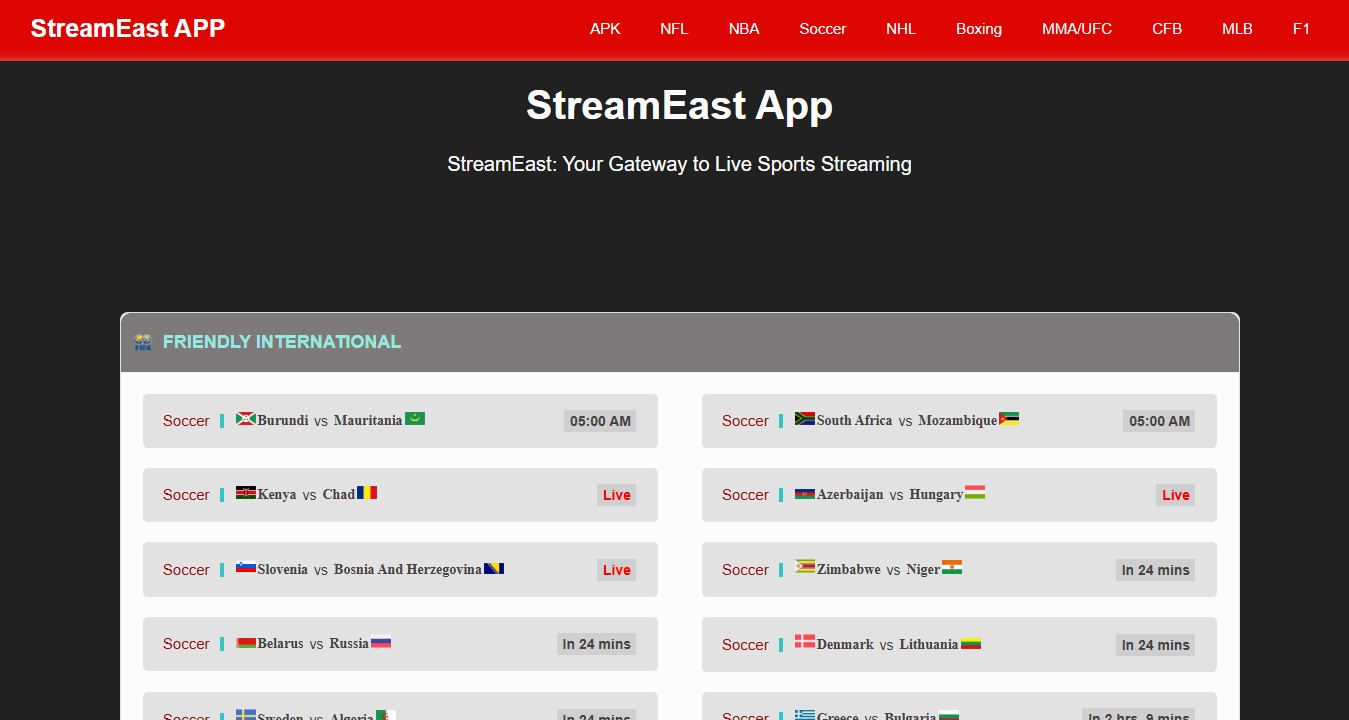Click the Live badge for Azerbaijan vs Hungary
The image size is (1349, 720).
(x=1175, y=495)
